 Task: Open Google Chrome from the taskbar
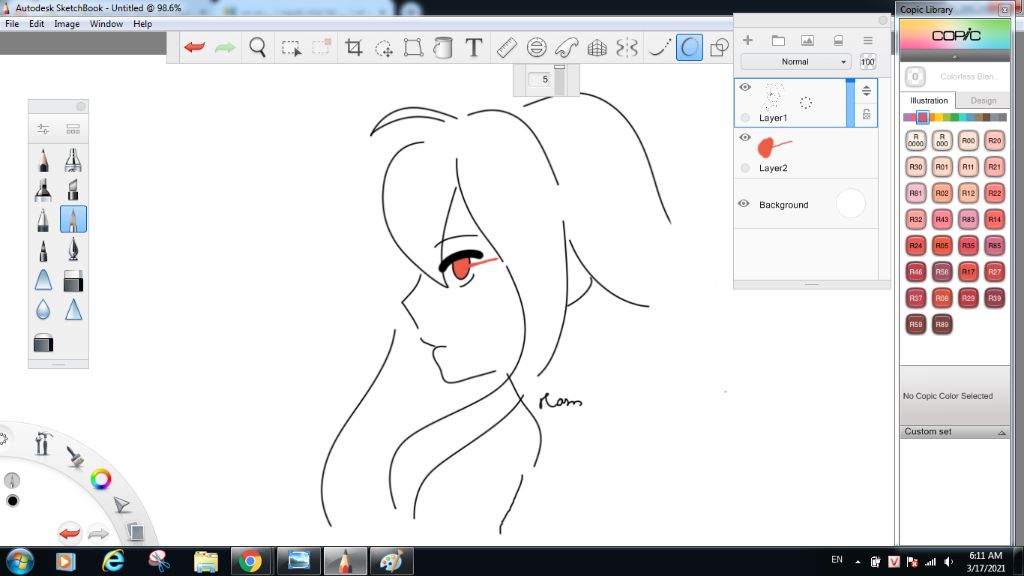pos(250,561)
